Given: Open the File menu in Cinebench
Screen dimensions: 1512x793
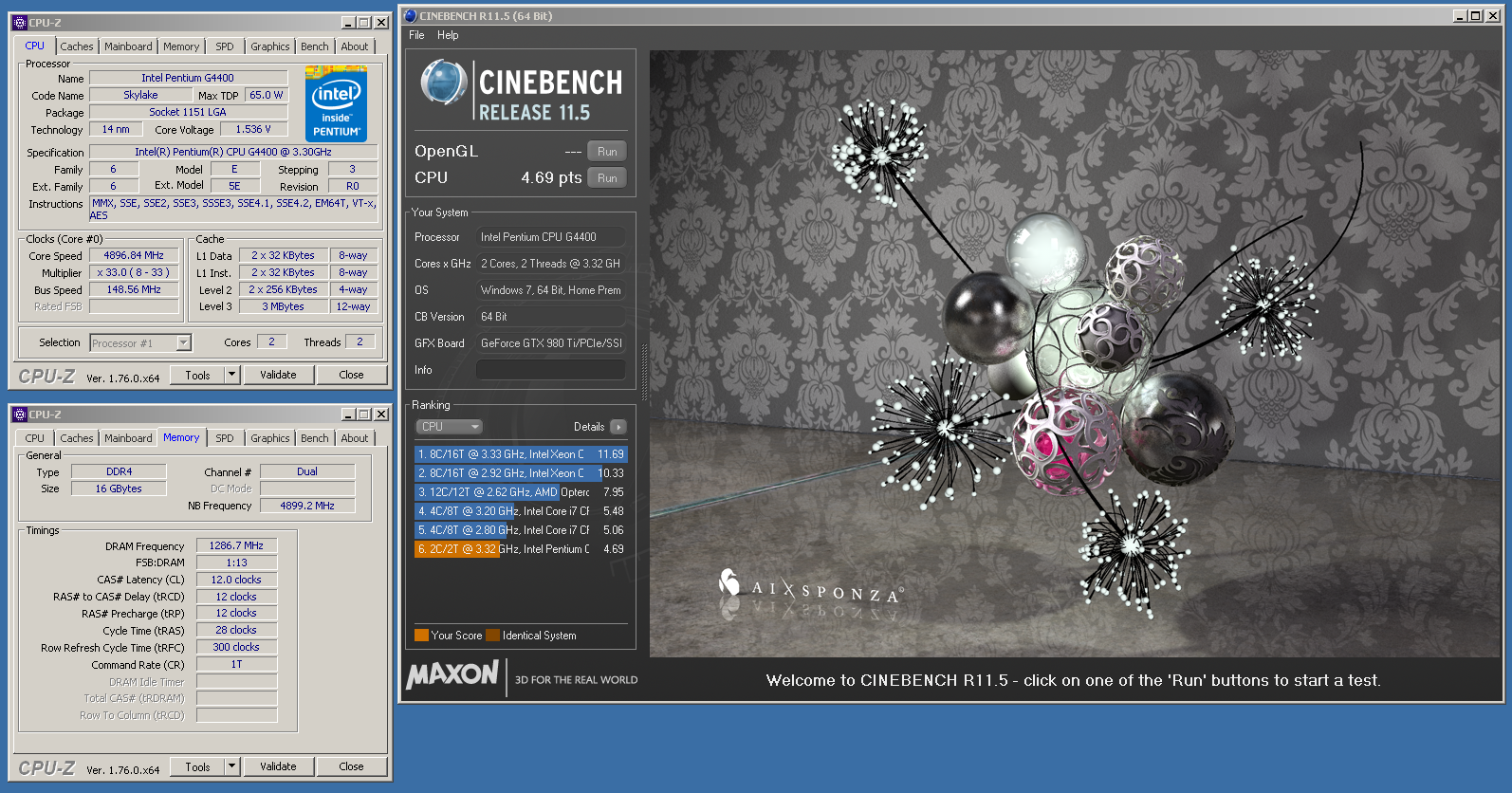Looking at the screenshot, I should (x=416, y=35).
